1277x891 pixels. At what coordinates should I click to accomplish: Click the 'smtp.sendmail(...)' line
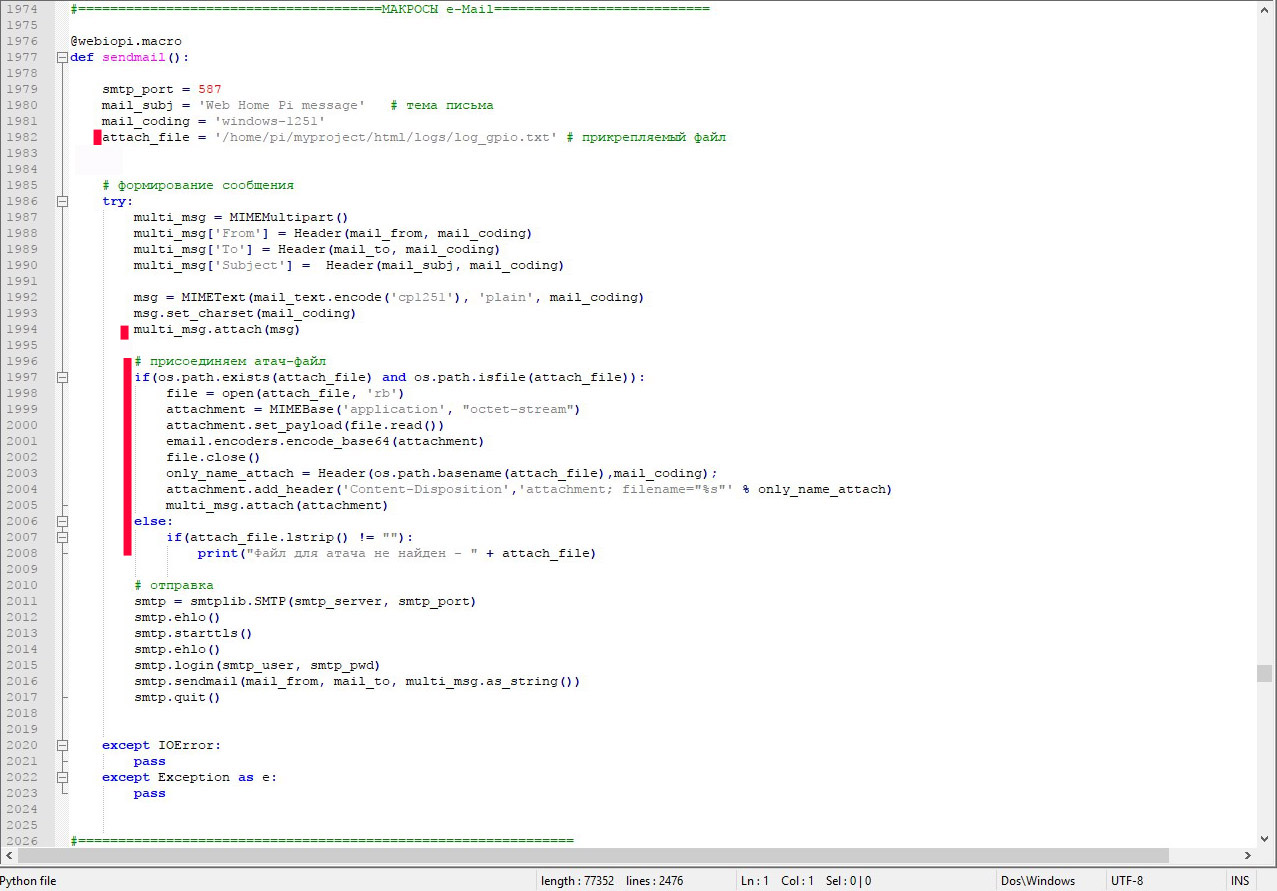pyautogui.click(x=357, y=681)
